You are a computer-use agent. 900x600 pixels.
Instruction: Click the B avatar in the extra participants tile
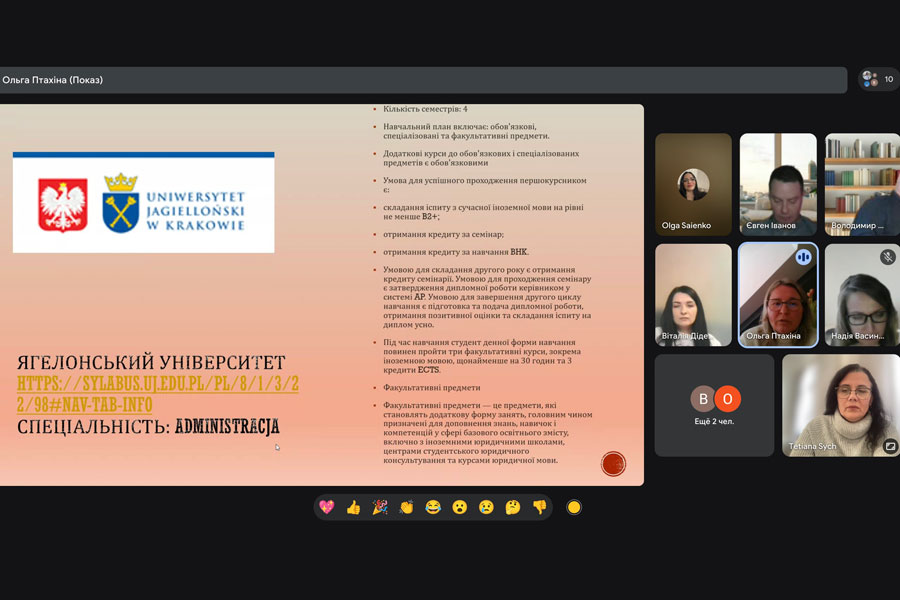[x=703, y=398]
